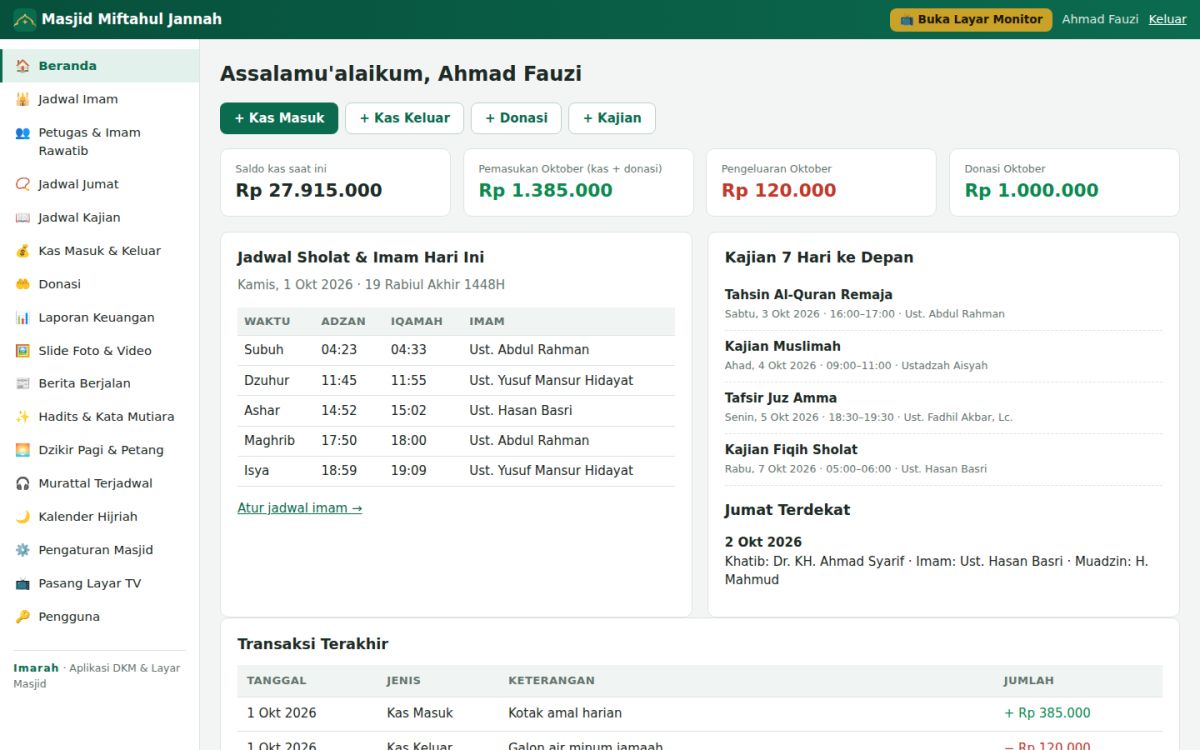Viewport: 1200px width, 750px height.
Task: Select the Subuh row in prayer schedule
Action: click(x=456, y=350)
